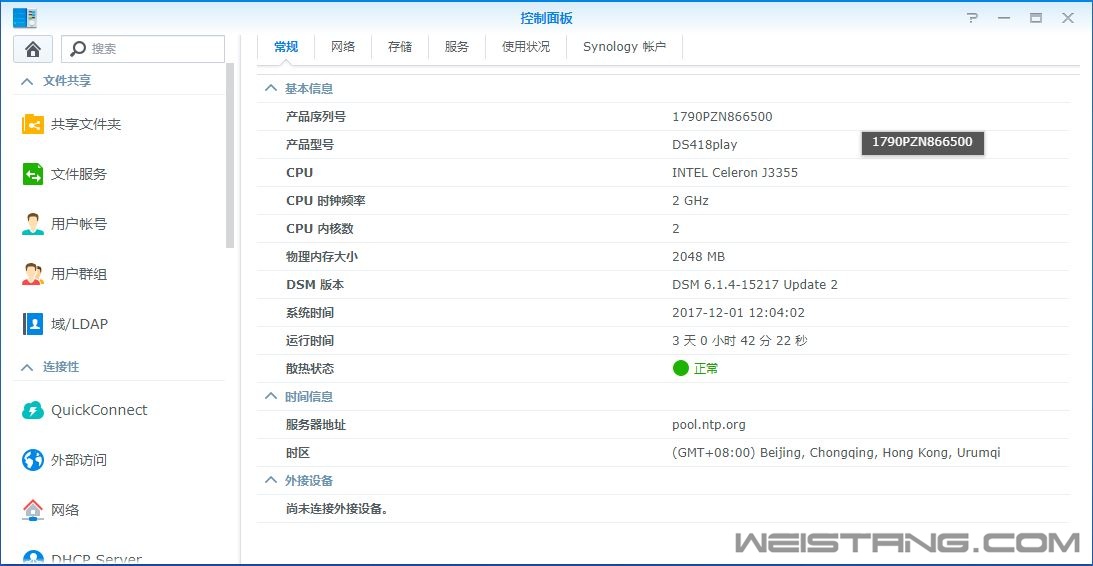
Task: Click the clock rate value 2 GHz
Action: (690, 201)
